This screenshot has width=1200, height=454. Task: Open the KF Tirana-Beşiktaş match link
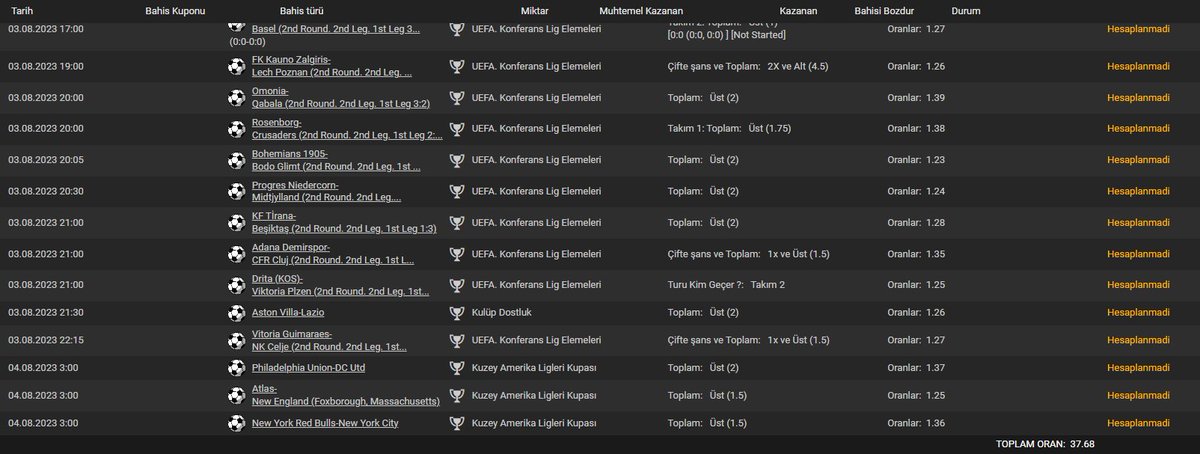tap(344, 222)
